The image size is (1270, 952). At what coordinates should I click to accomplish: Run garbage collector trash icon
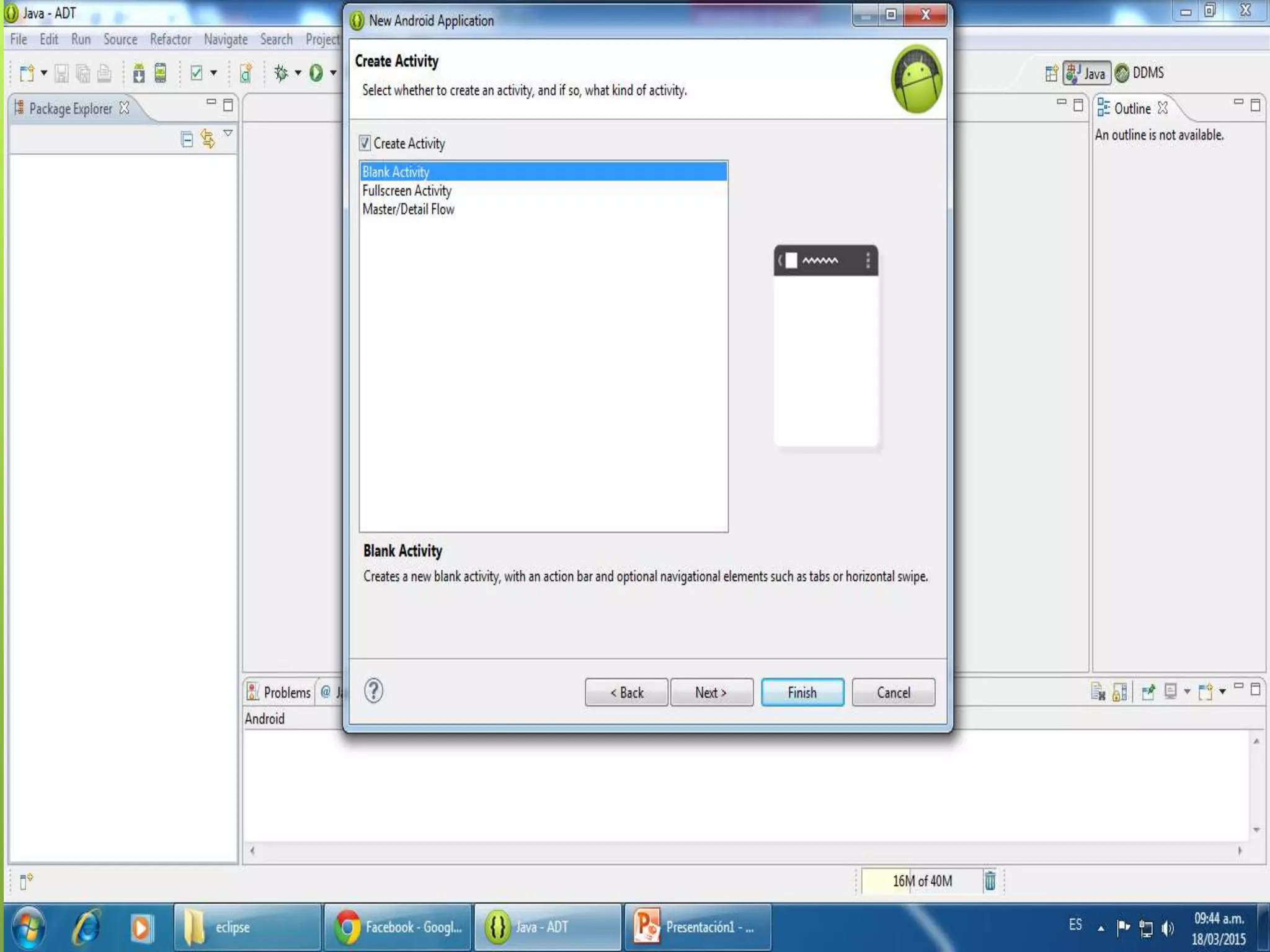point(990,881)
